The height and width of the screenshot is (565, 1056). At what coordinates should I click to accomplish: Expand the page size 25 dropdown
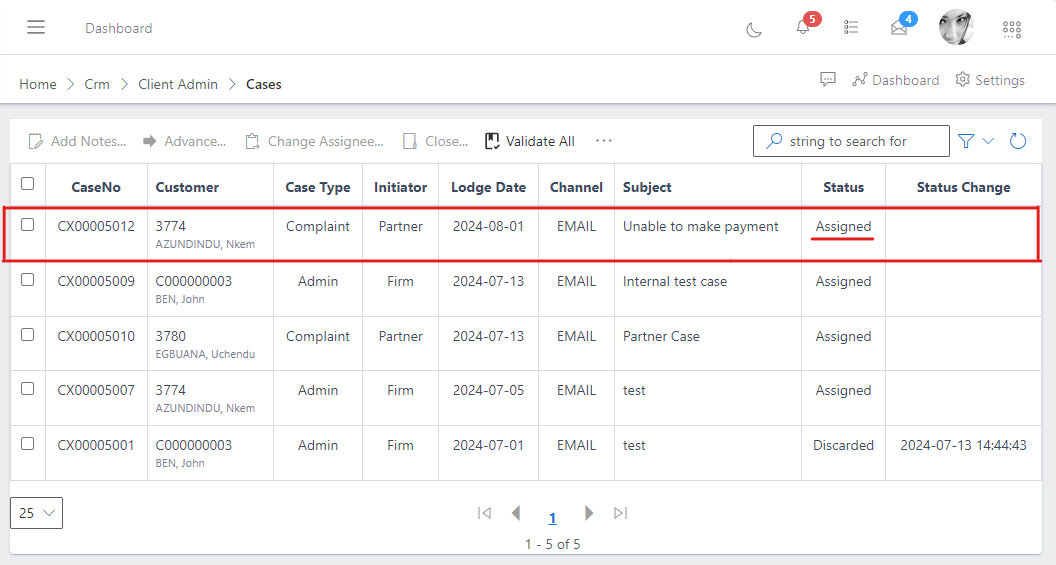click(37, 513)
